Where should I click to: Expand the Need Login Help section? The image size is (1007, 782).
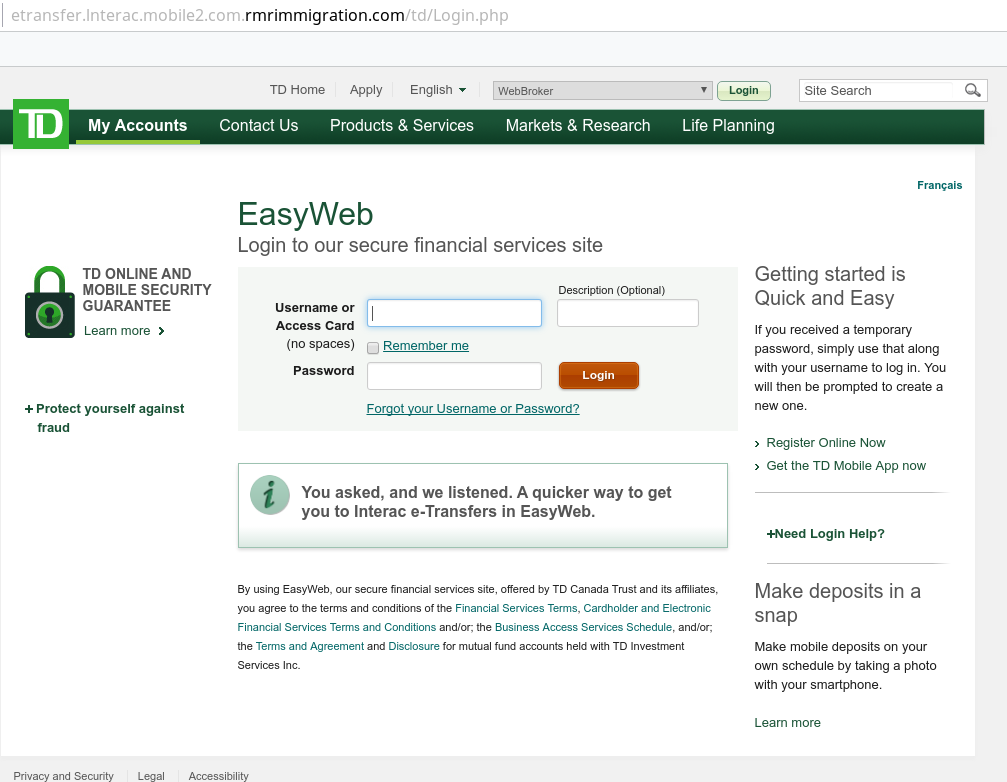coord(825,534)
